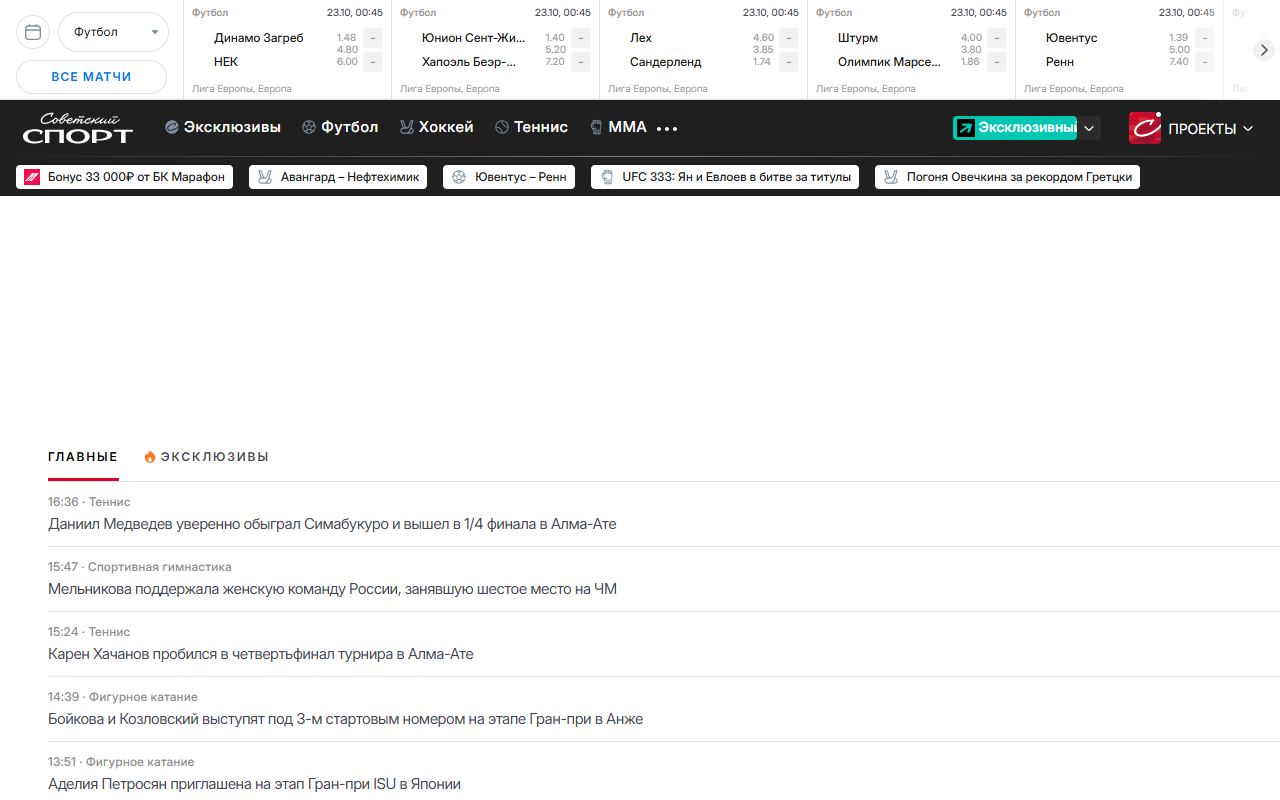1280x800 pixels.
Task: Open Аделия Петросян Gran-pri headline
Action: pyautogui.click(x=254, y=784)
